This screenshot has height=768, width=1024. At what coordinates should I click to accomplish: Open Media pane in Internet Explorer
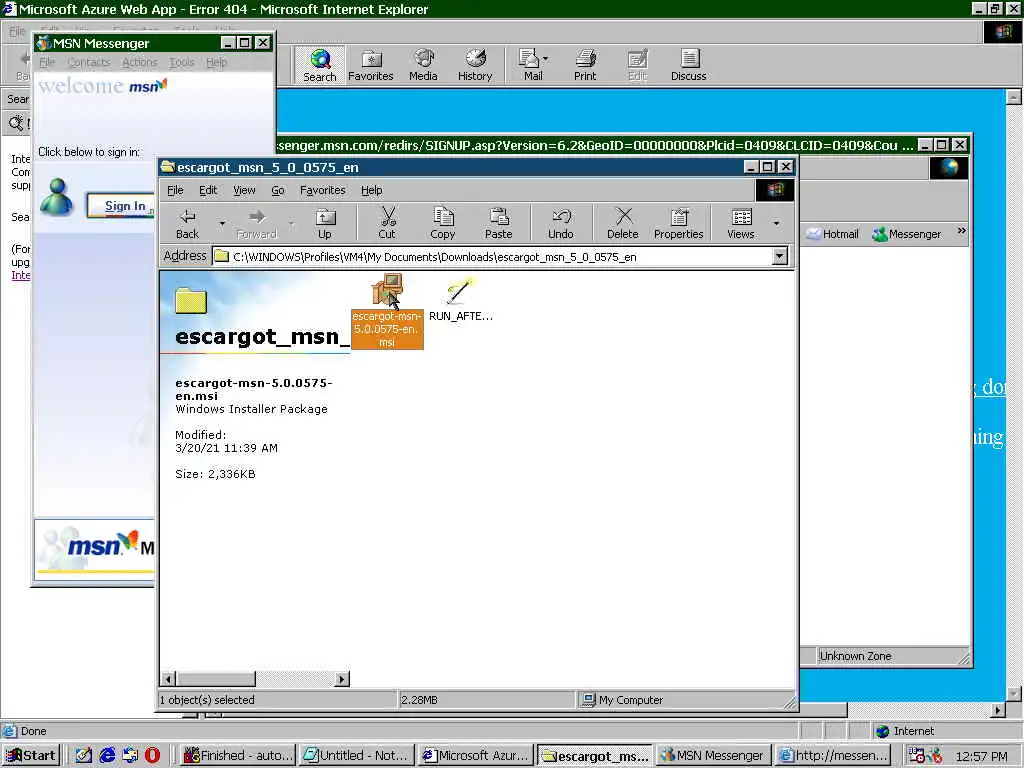tap(423, 65)
